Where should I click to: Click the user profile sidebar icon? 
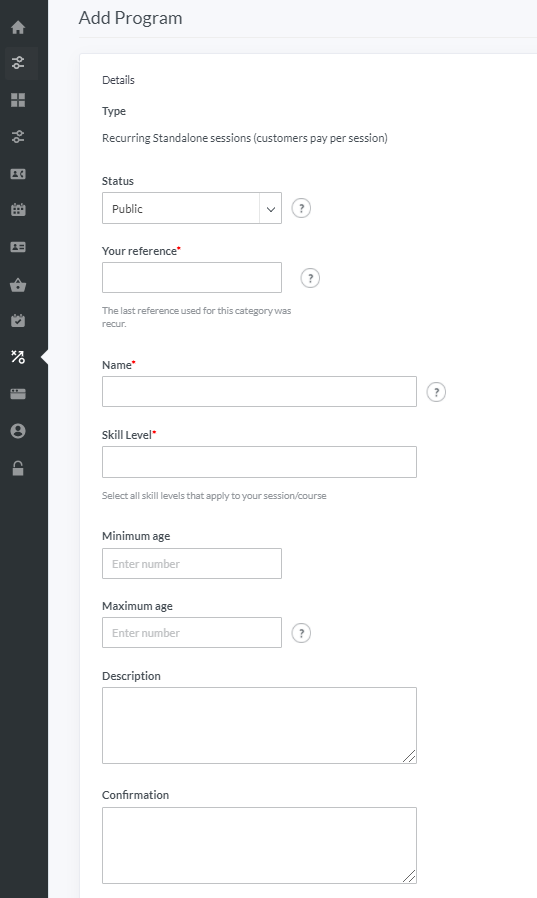[x=18, y=431]
